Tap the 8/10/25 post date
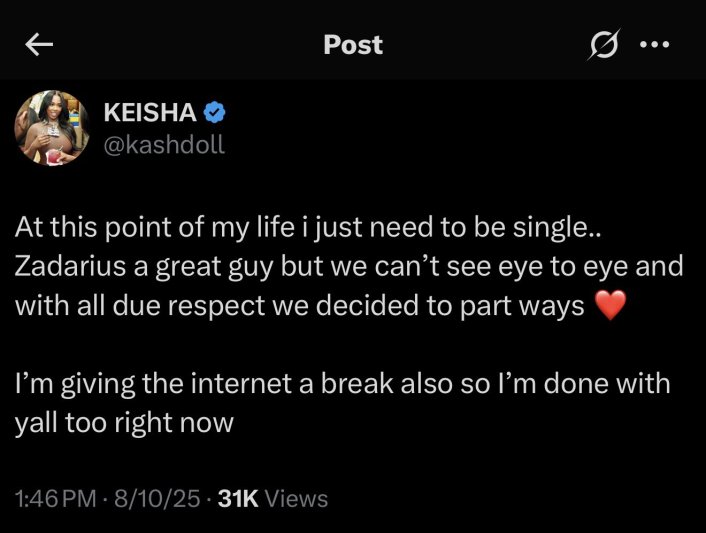706x533 pixels. tap(157, 499)
